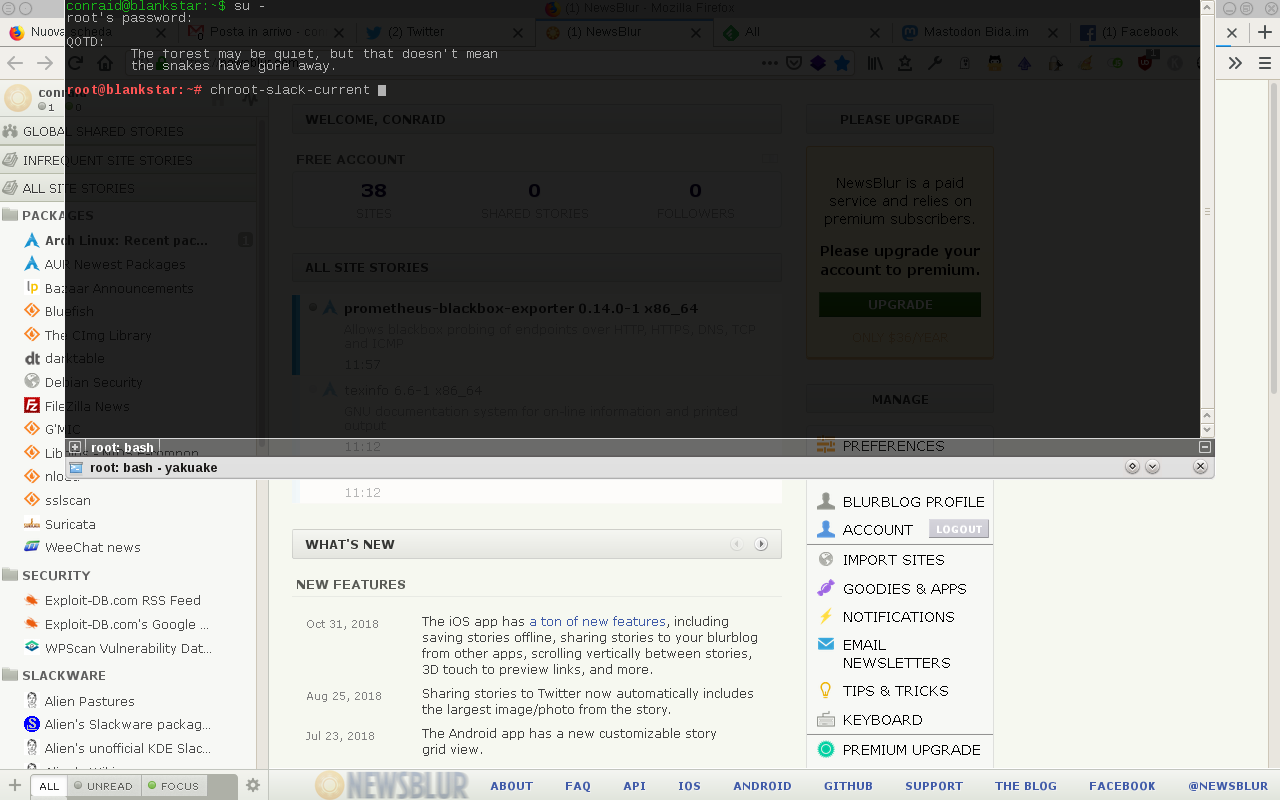
Task: Click the Premium Upgrade green circle icon
Action: (826, 749)
